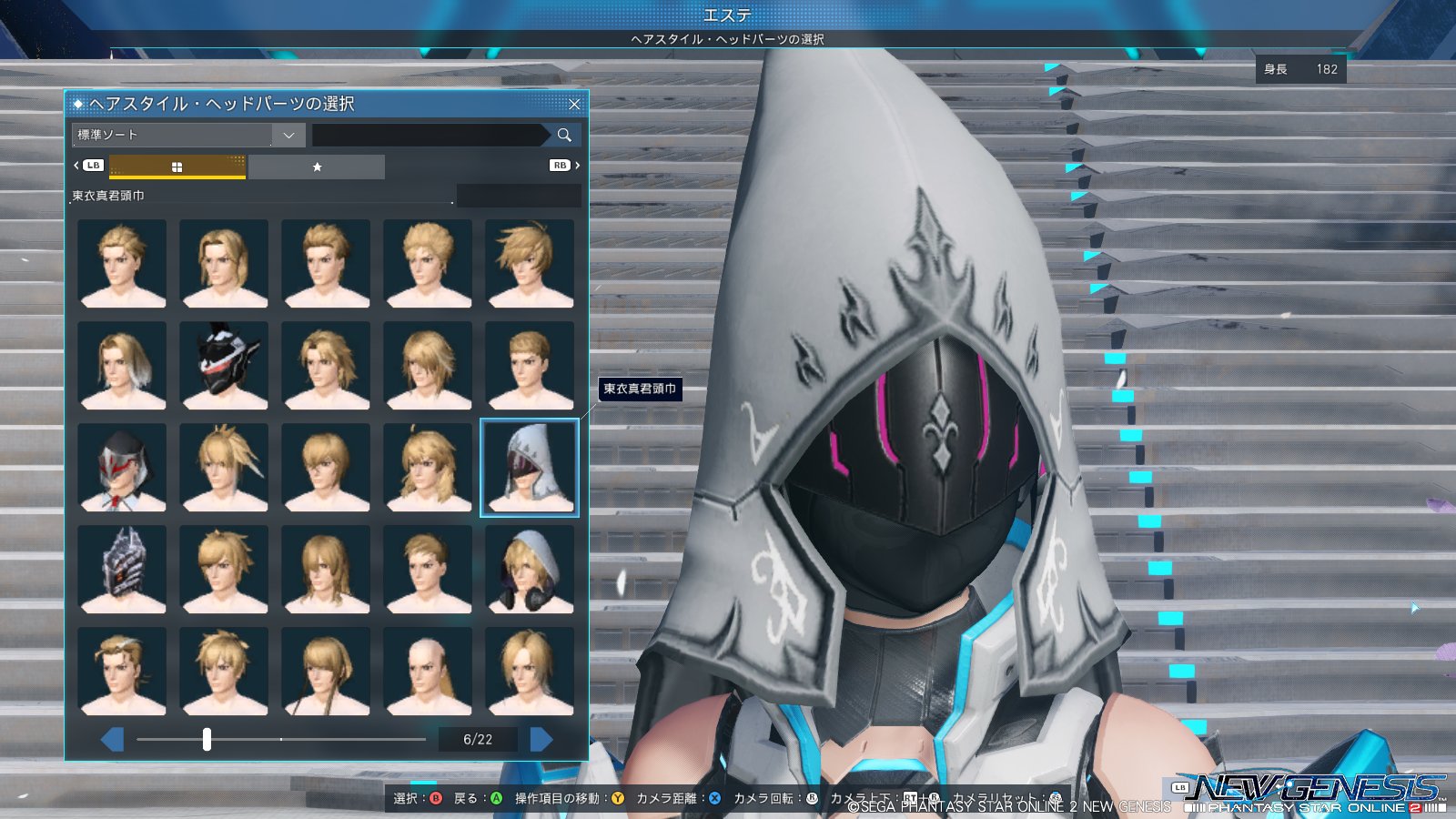Close the hairstyle selection panel
Screen dimensions: 1456x819
tap(574, 105)
